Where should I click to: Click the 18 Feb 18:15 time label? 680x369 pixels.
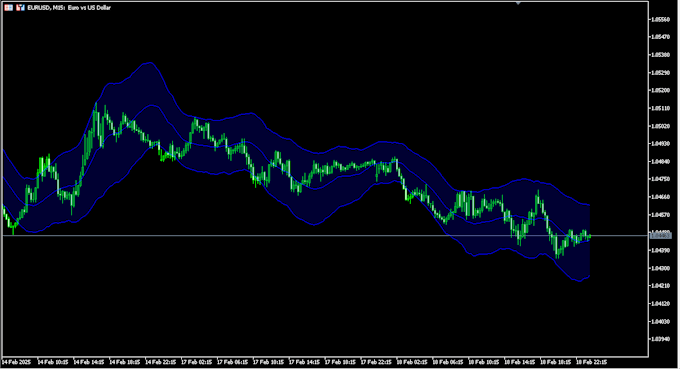(556, 362)
